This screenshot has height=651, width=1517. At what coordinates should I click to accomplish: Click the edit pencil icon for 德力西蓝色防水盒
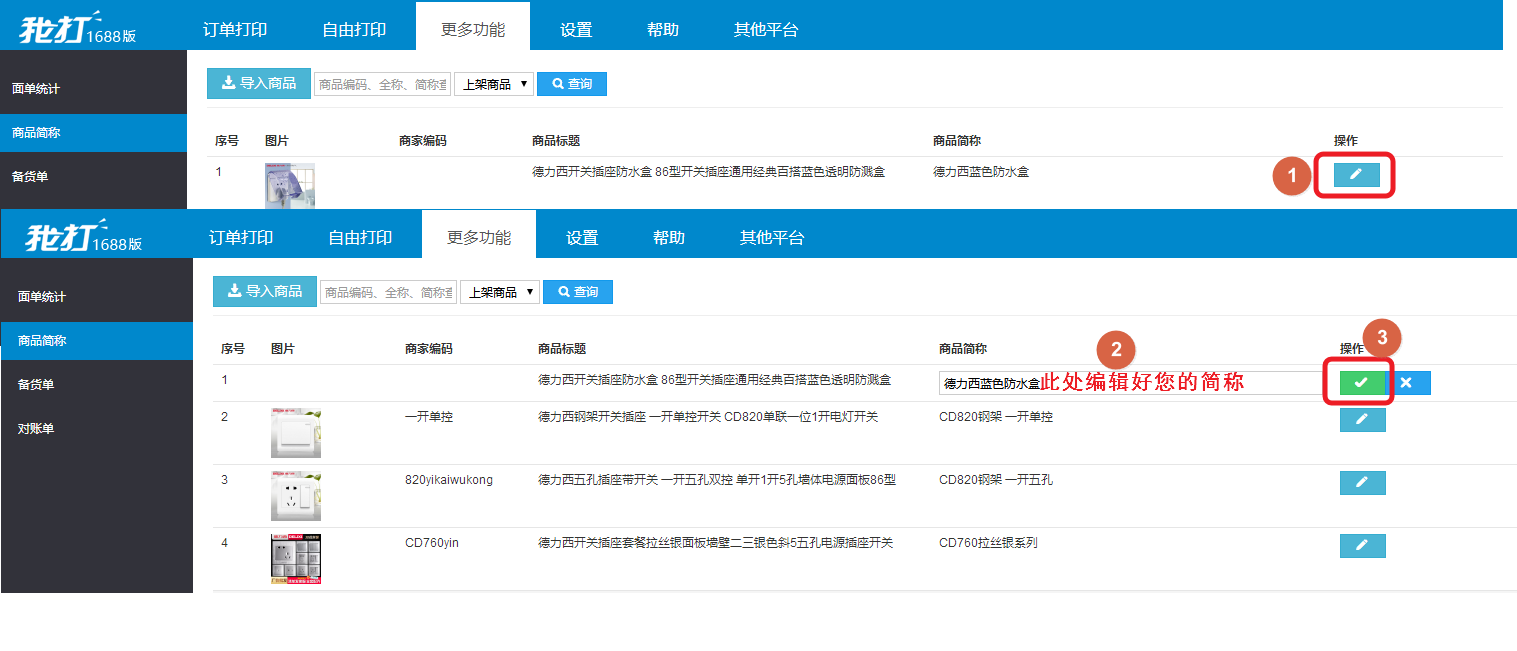click(x=1355, y=175)
